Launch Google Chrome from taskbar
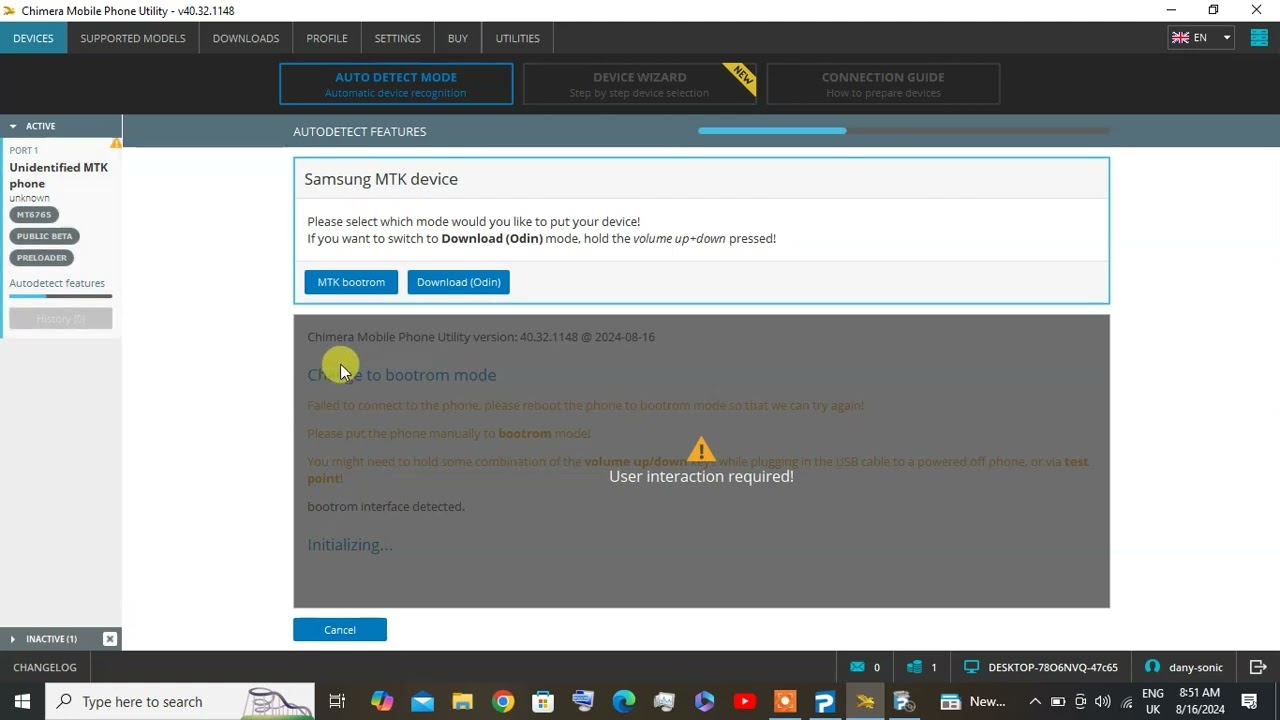This screenshot has height=720, width=1280. click(503, 701)
